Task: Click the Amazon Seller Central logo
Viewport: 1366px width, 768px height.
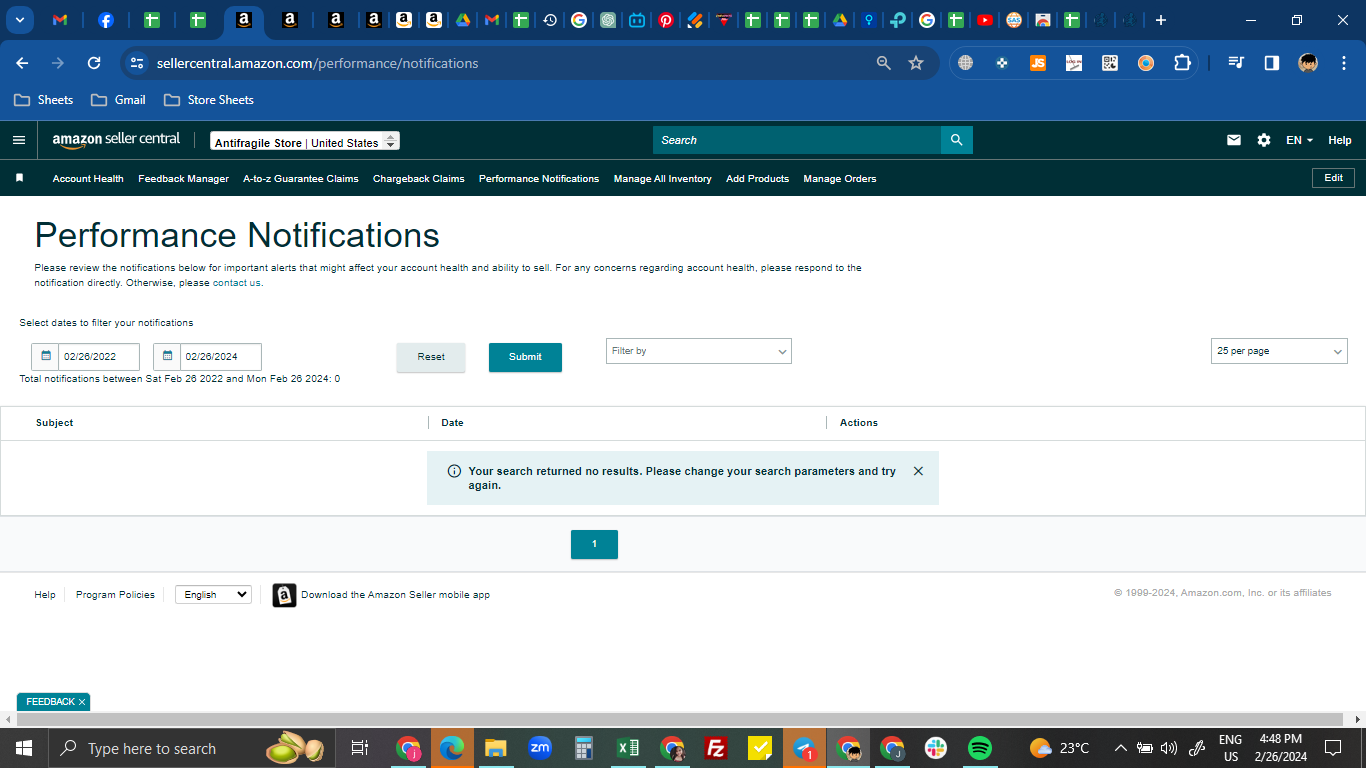Action: (116, 140)
